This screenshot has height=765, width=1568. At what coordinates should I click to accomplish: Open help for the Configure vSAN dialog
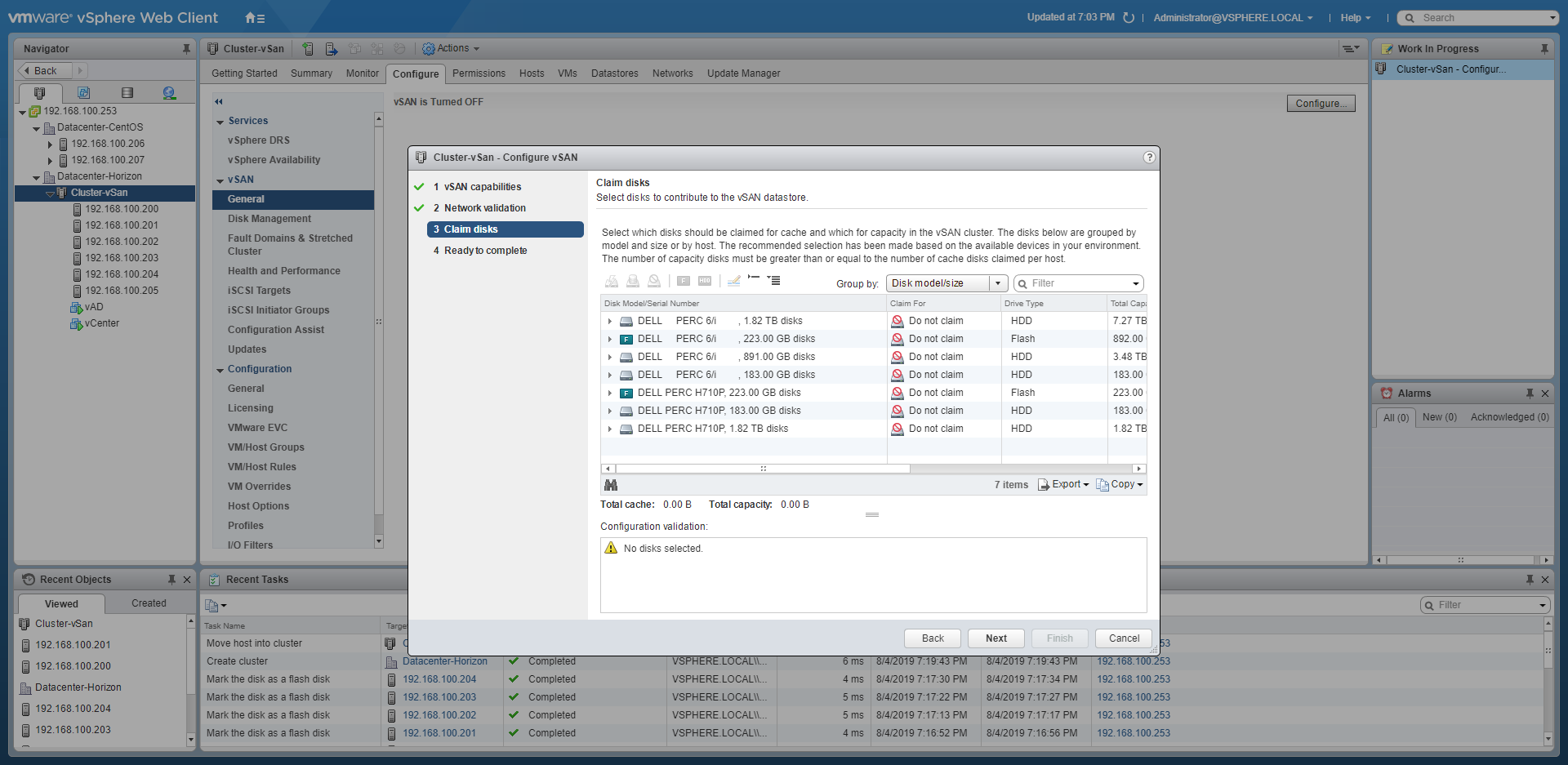tap(1149, 158)
